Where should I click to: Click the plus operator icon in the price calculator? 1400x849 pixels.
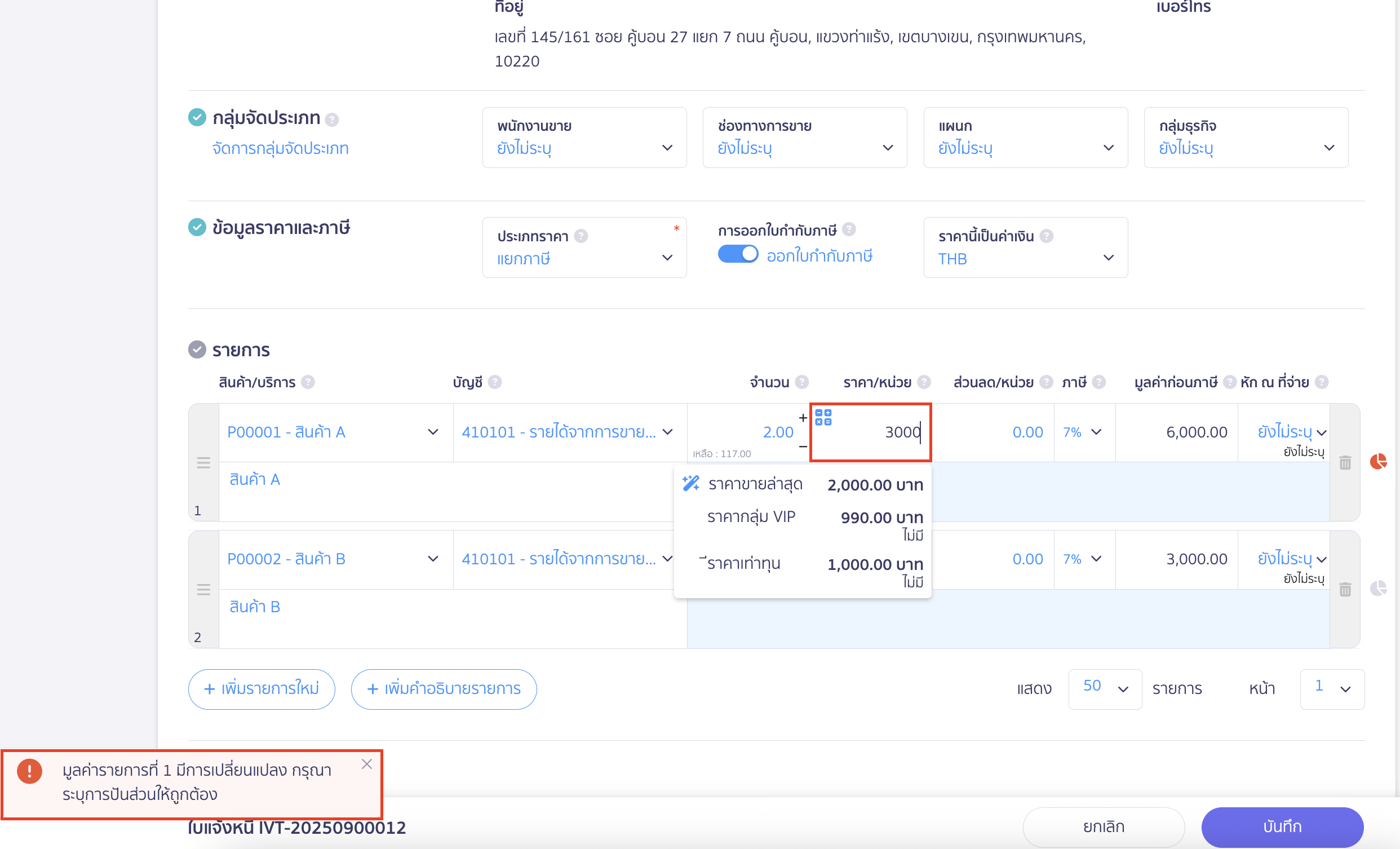click(x=829, y=413)
